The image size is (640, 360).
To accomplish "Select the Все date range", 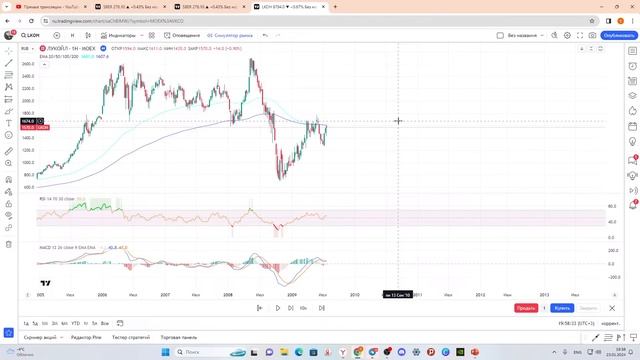I will 105,323.
